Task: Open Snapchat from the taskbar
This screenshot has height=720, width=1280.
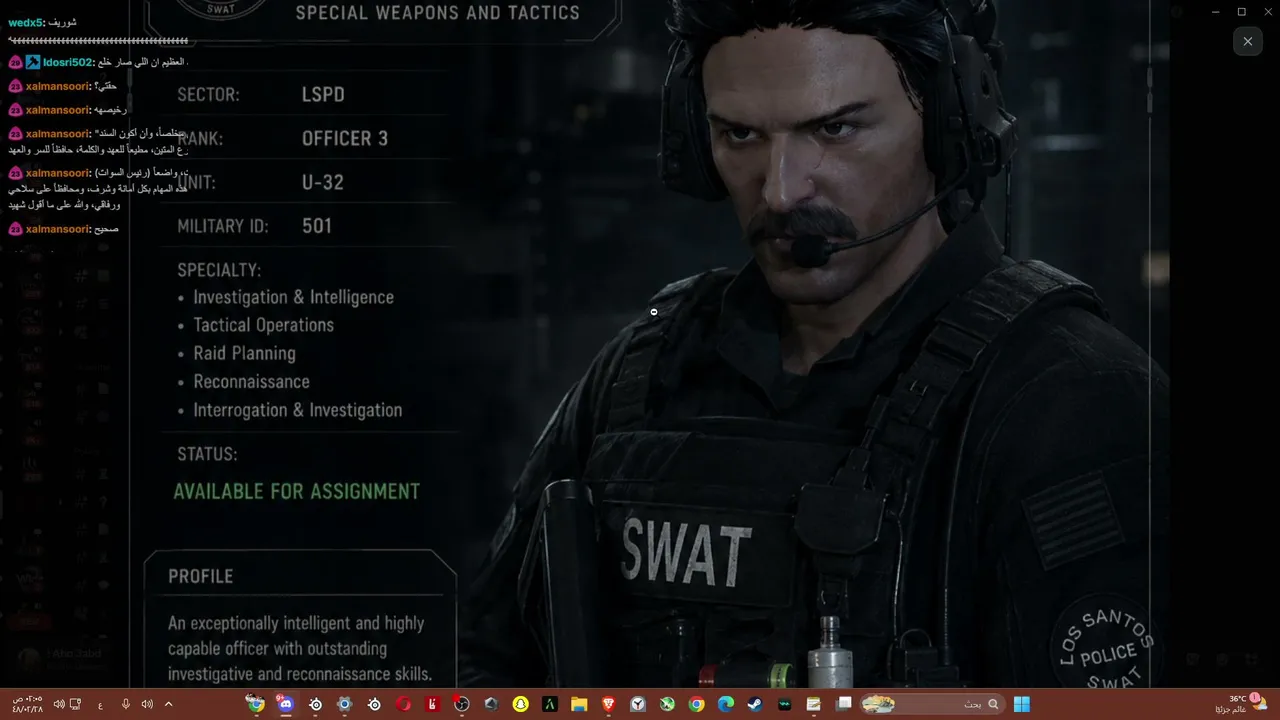Action: click(520, 704)
